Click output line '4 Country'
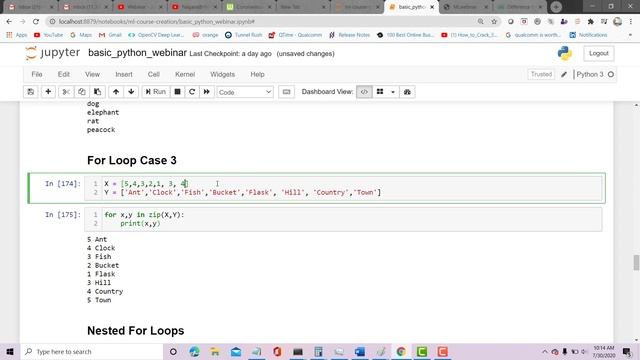Screen dimensions: 640x360 tap(105, 291)
